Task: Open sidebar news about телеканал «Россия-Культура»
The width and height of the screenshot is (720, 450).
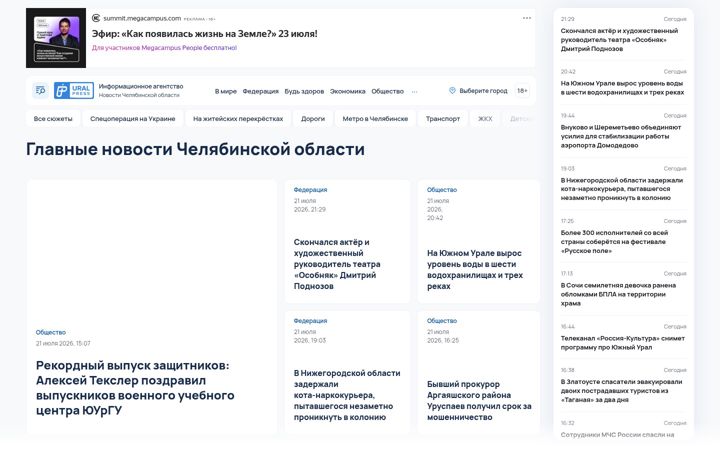Action: [x=623, y=343]
